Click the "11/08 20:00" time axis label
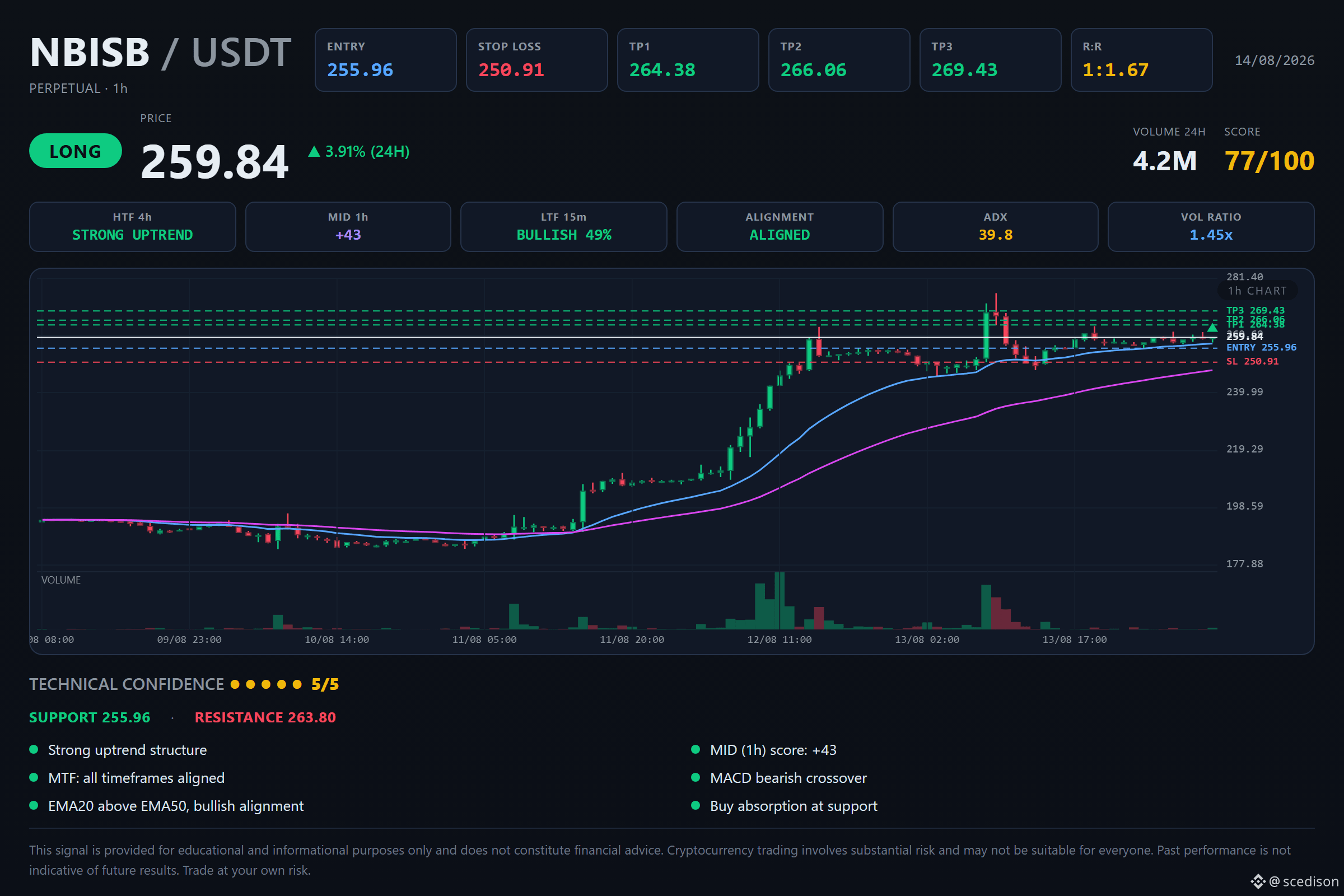The height and width of the screenshot is (896, 1344). pos(632,640)
